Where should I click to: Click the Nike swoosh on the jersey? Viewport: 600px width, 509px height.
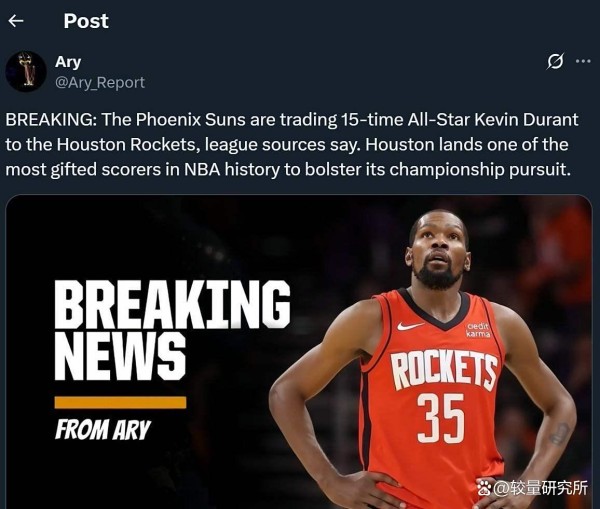point(410,326)
